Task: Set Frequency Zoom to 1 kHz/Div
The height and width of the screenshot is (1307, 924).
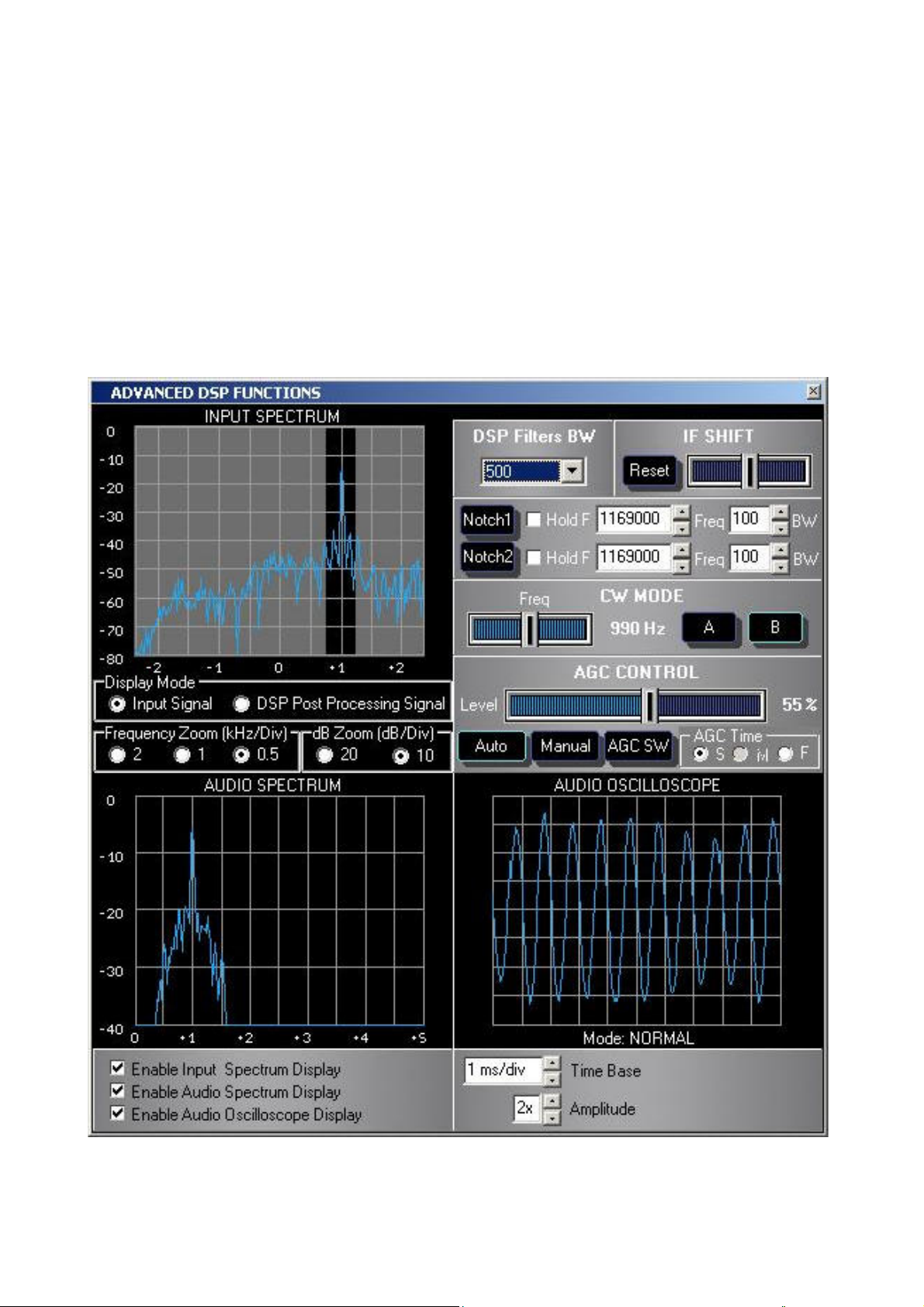Action: pos(182,755)
